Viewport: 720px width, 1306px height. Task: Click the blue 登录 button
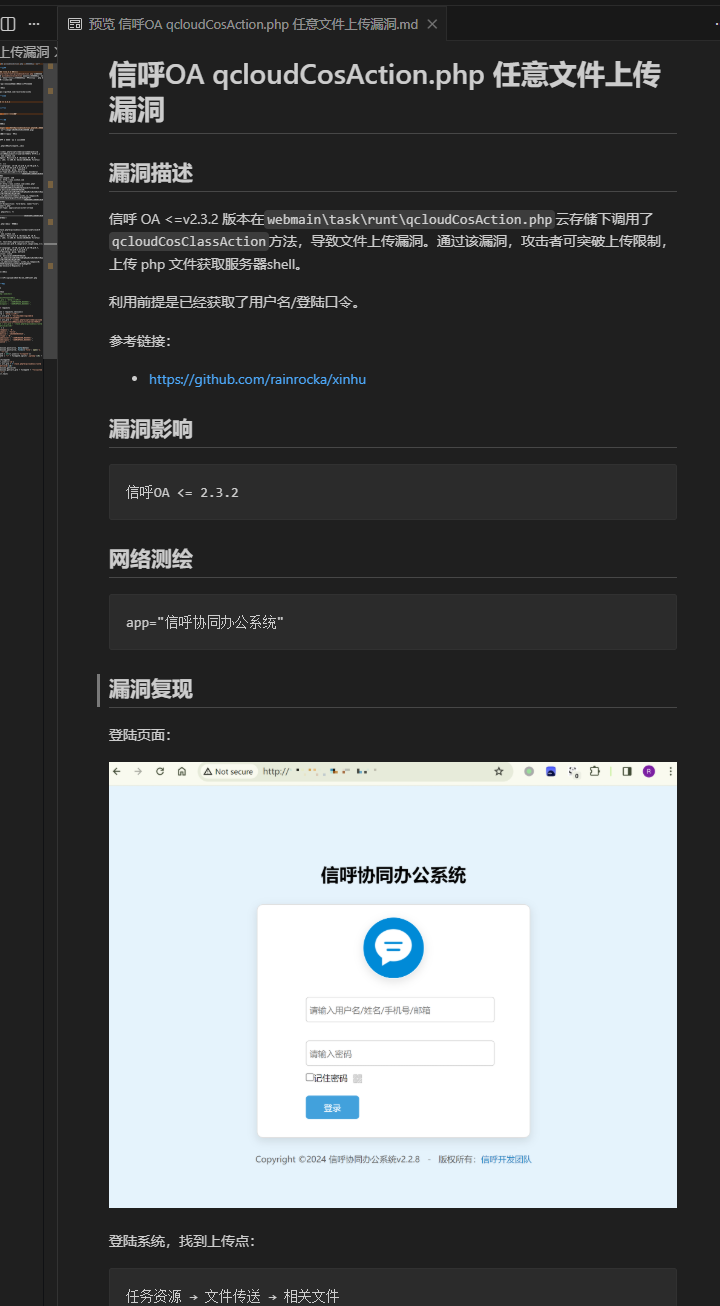332,1108
